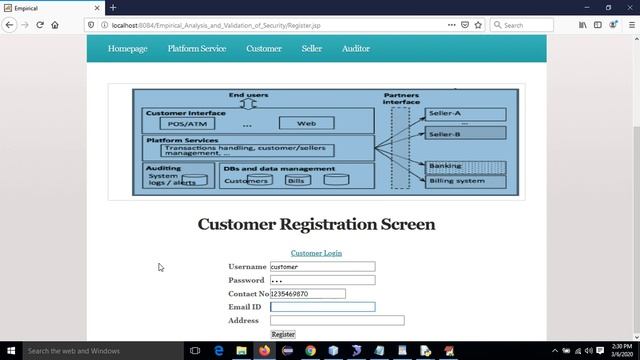640x360 pixels.
Task: Focus the browser Search box
Action: 522,25
